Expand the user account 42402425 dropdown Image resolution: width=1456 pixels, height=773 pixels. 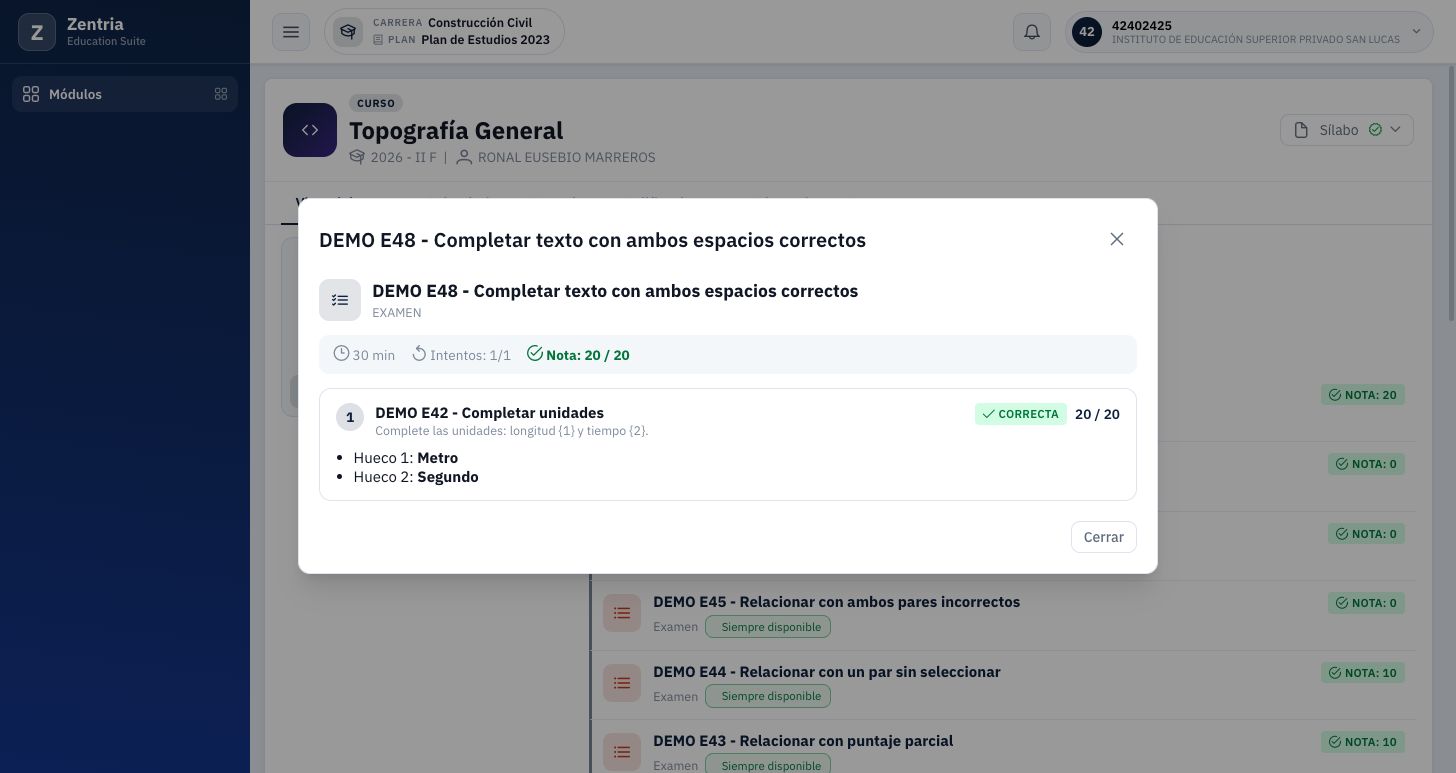tap(1249, 32)
